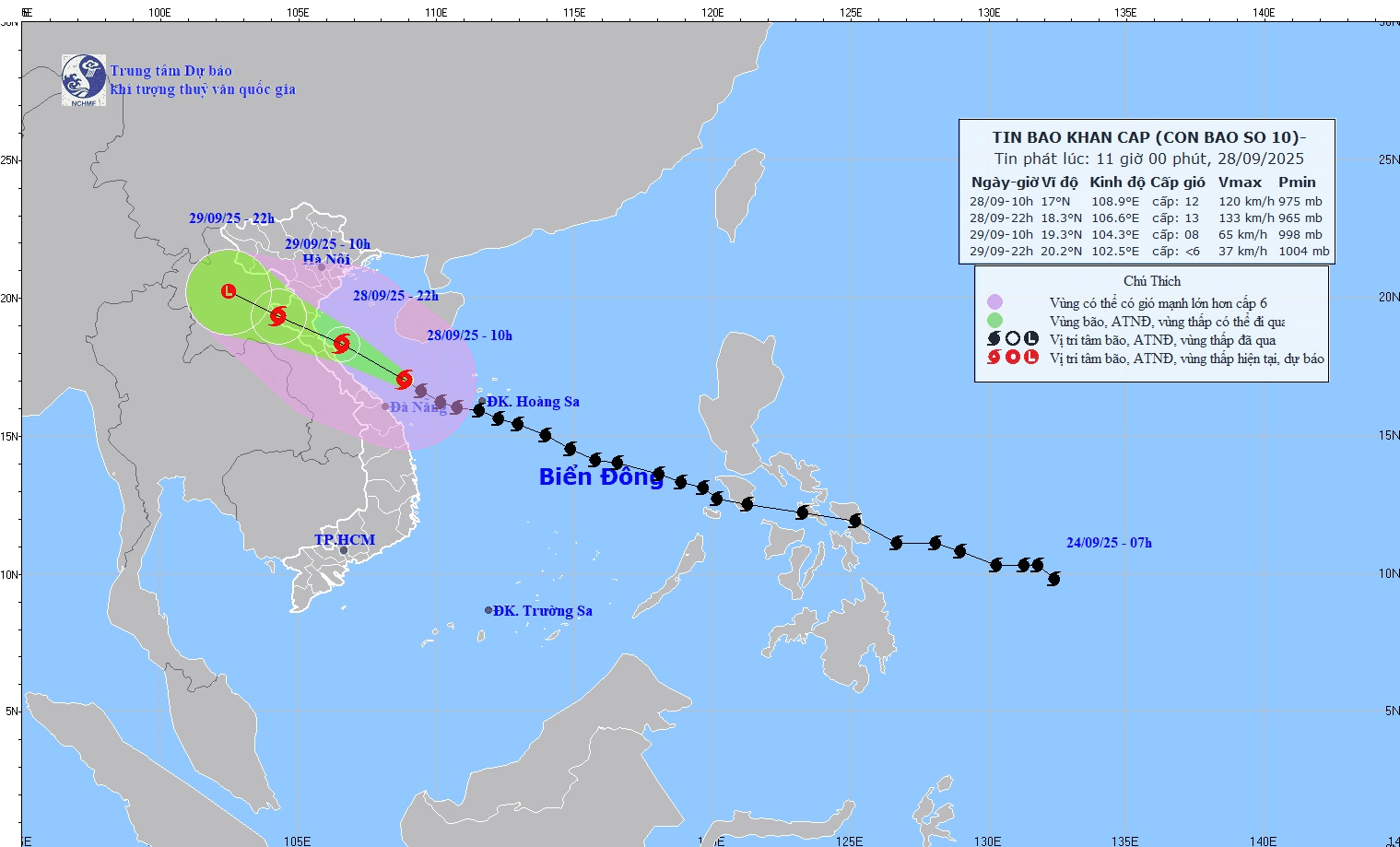The height and width of the screenshot is (847, 1400).
Task: Click the 'Tin phát lúc: 11 giờ 00 phút' line
Action: click(1148, 159)
